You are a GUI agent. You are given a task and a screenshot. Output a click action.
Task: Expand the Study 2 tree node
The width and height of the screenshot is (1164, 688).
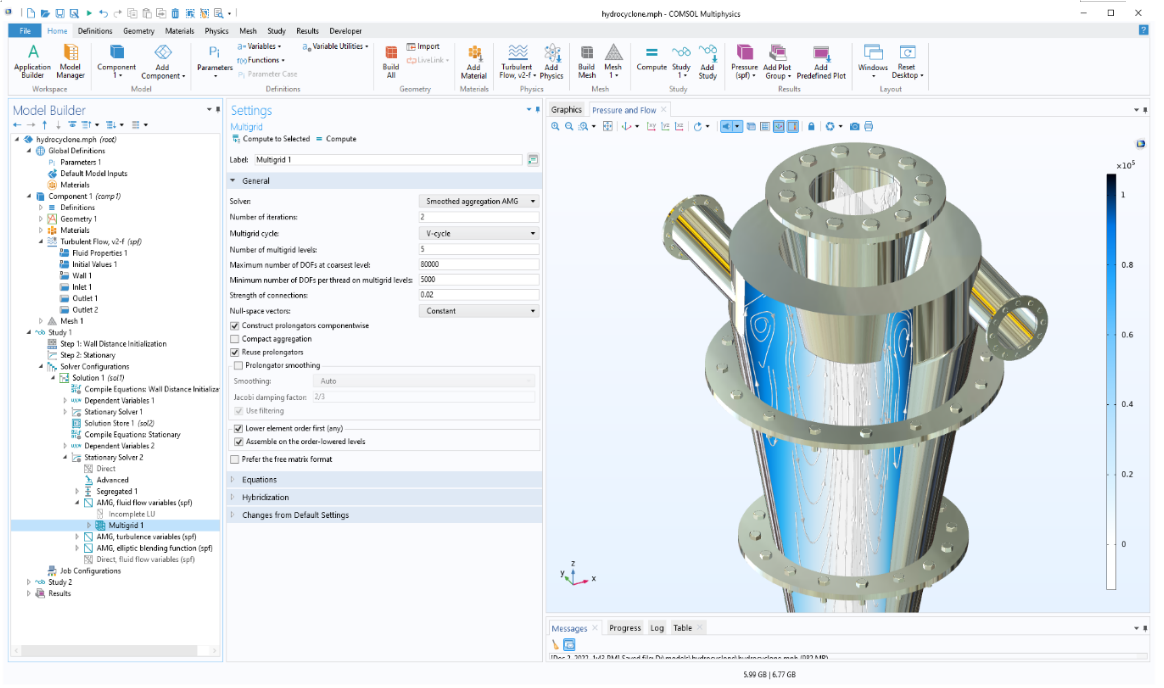pos(29,583)
